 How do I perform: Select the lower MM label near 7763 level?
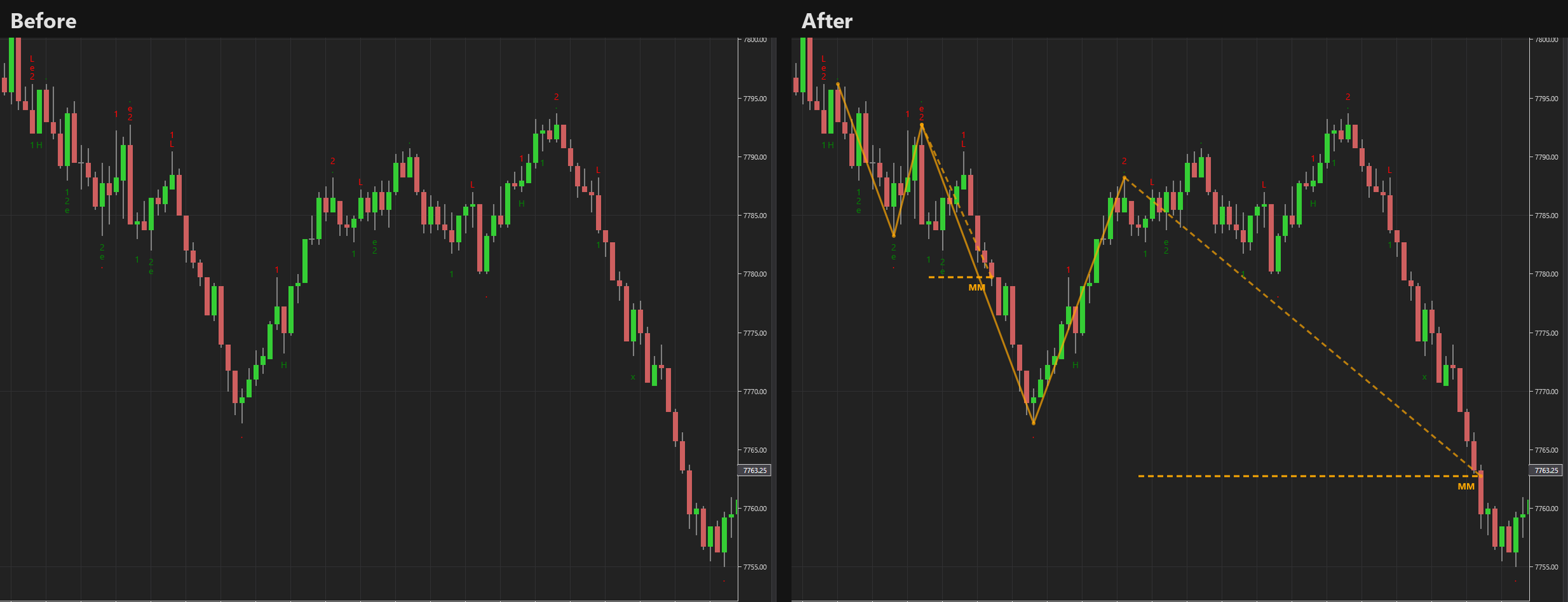(x=1466, y=487)
